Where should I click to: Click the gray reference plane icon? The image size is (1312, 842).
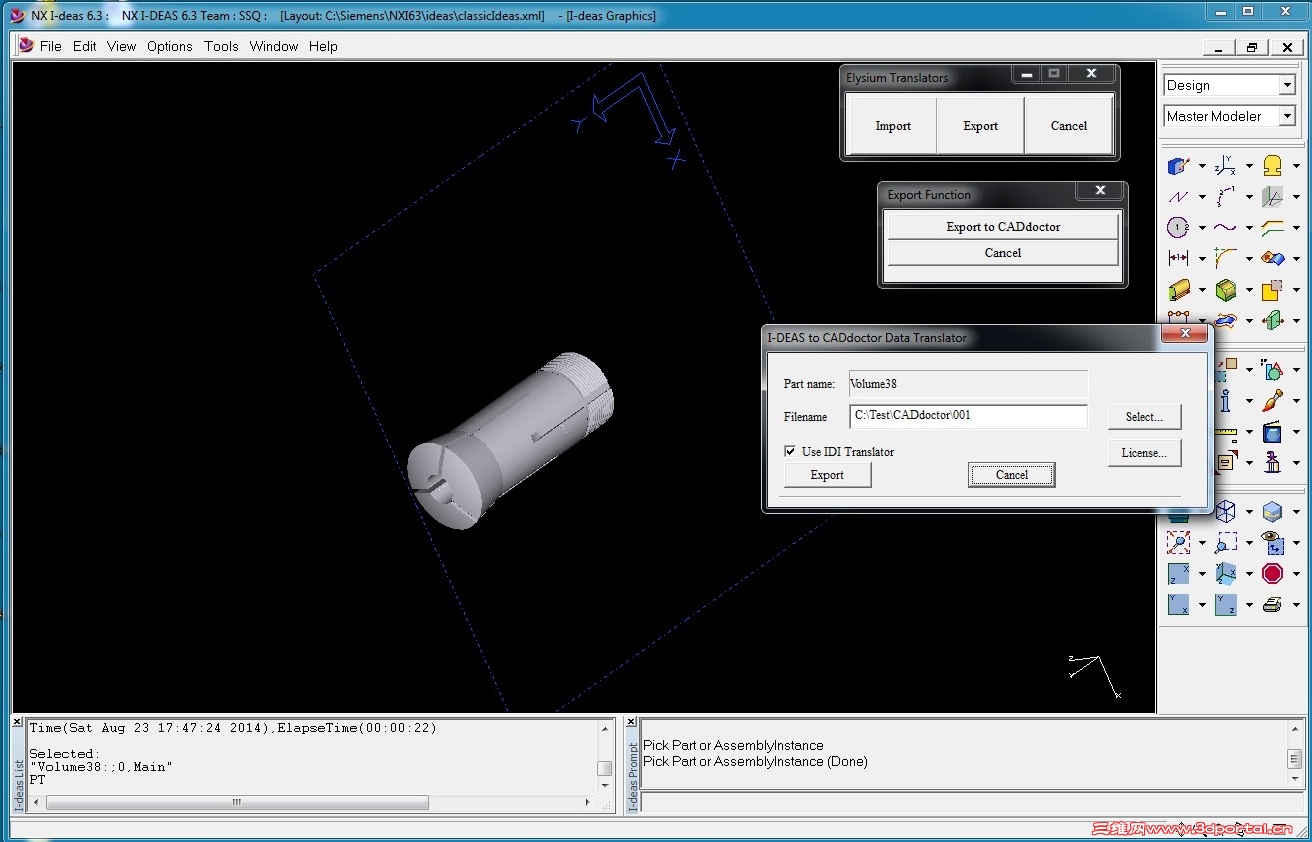tap(1272, 197)
